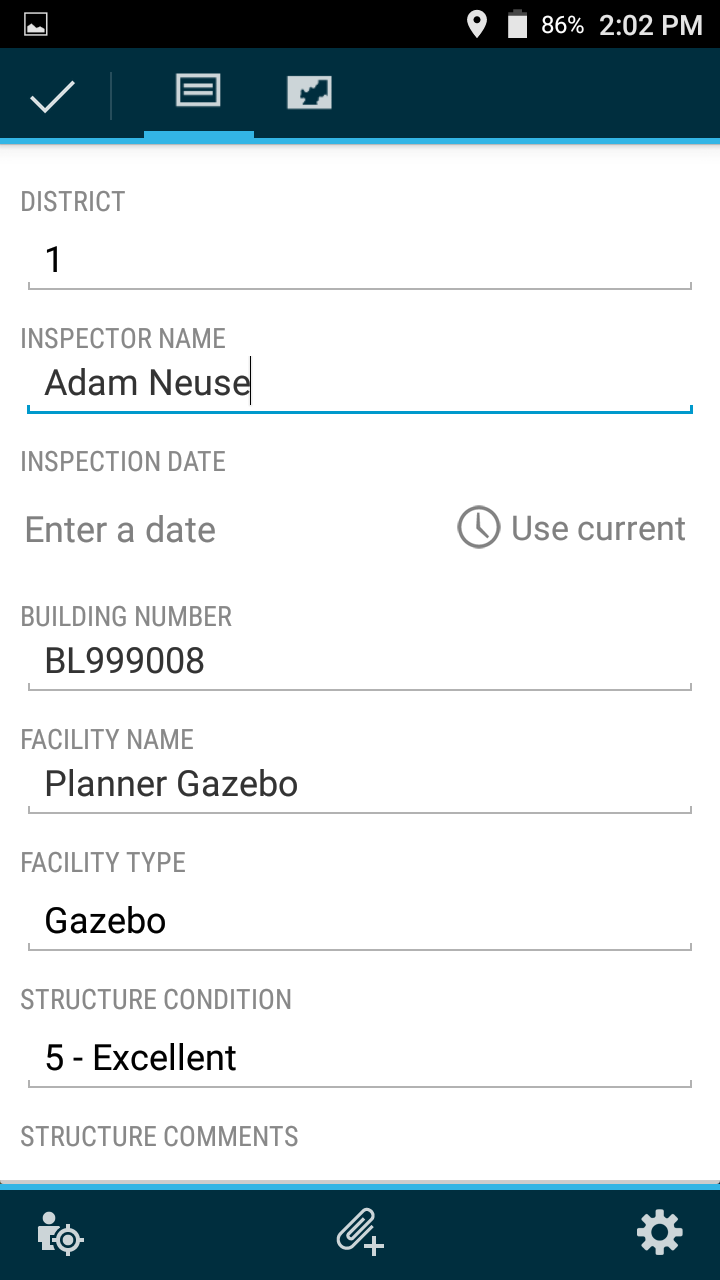Tap the checkmark to save the form
This screenshot has width=720, height=1280.
pyautogui.click(x=53, y=97)
